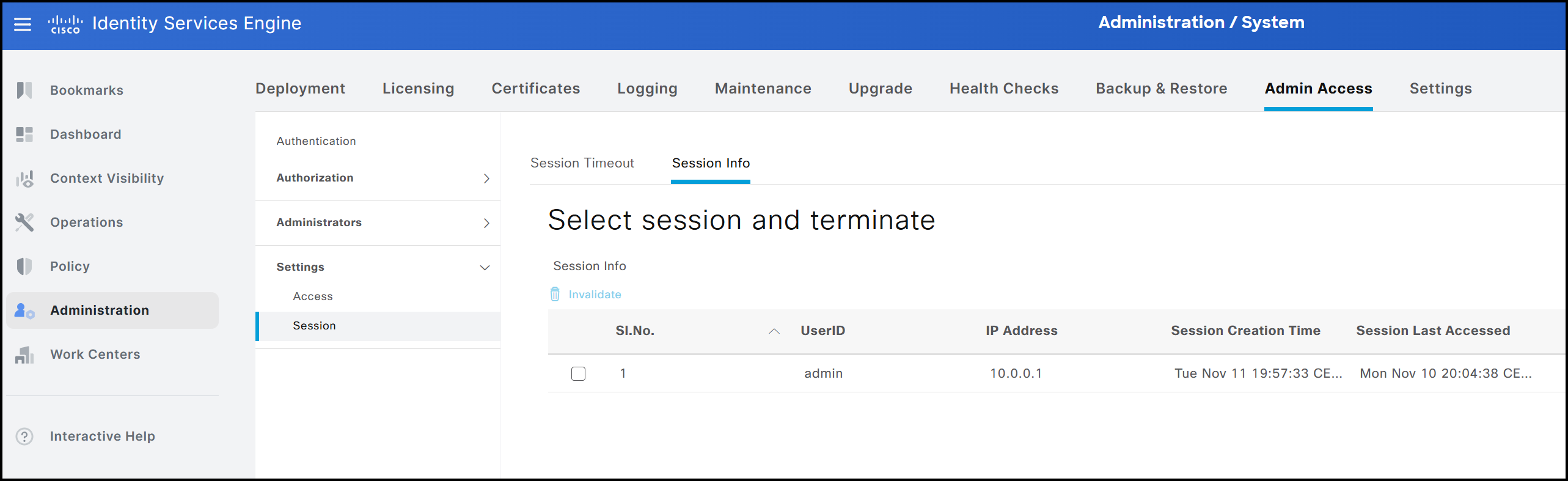Viewport: 1568px width, 481px height.
Task: Open the Dashboard icon
Action: [24, 134]
